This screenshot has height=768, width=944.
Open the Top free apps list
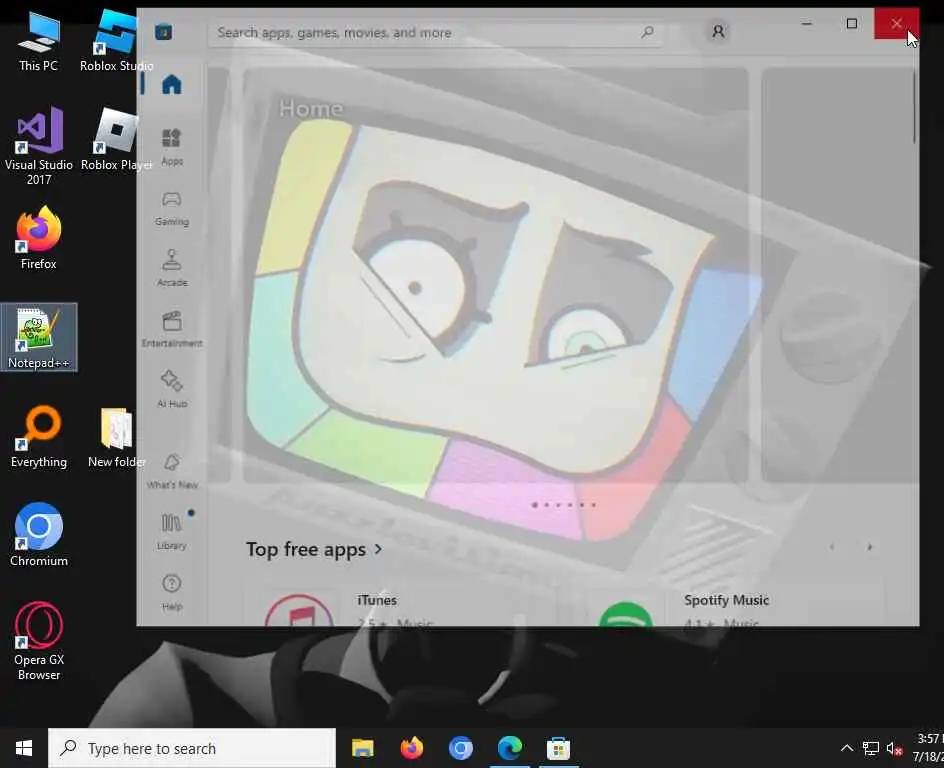point(314,549)
